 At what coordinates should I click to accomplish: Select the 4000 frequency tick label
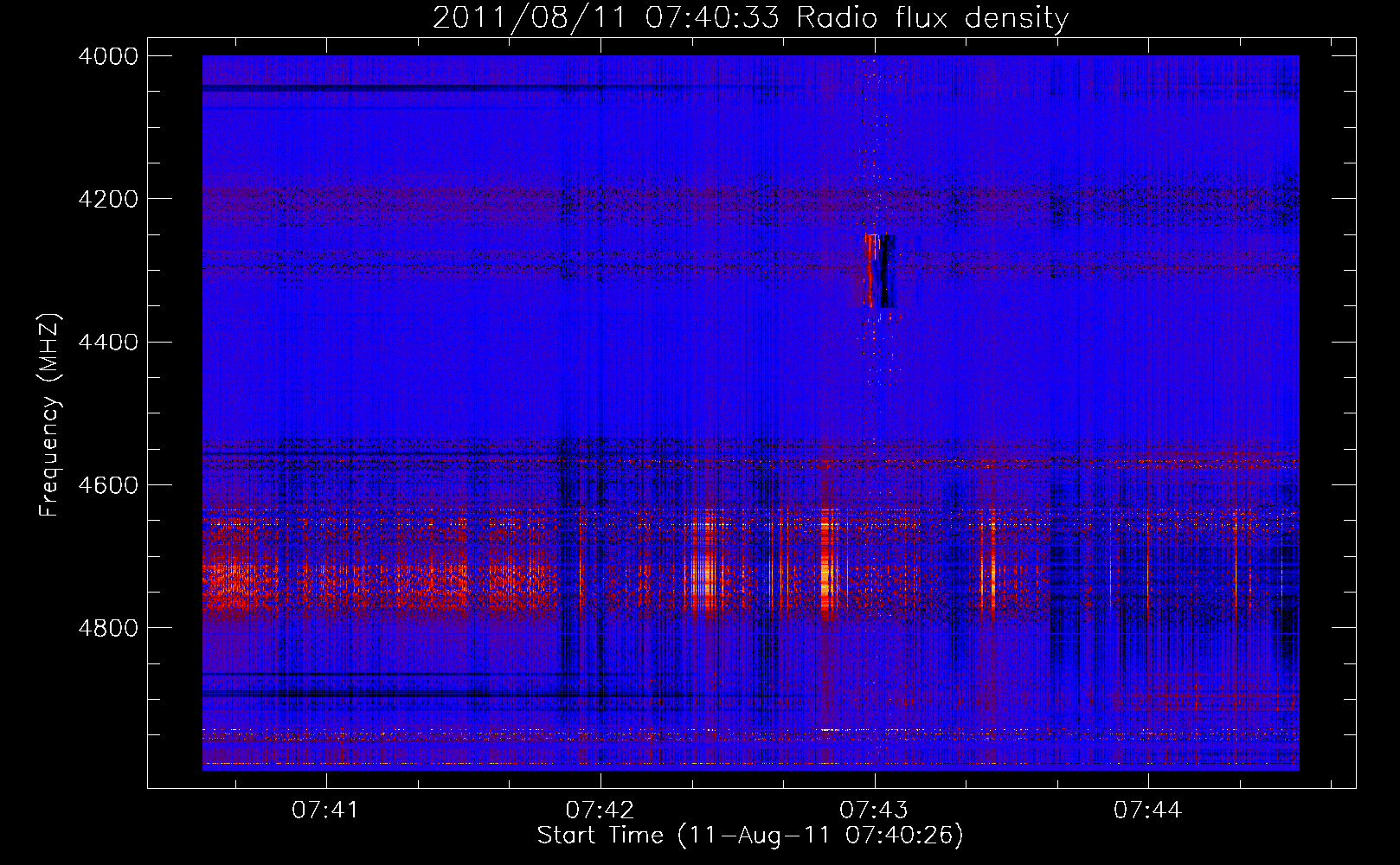pos(108,56)
